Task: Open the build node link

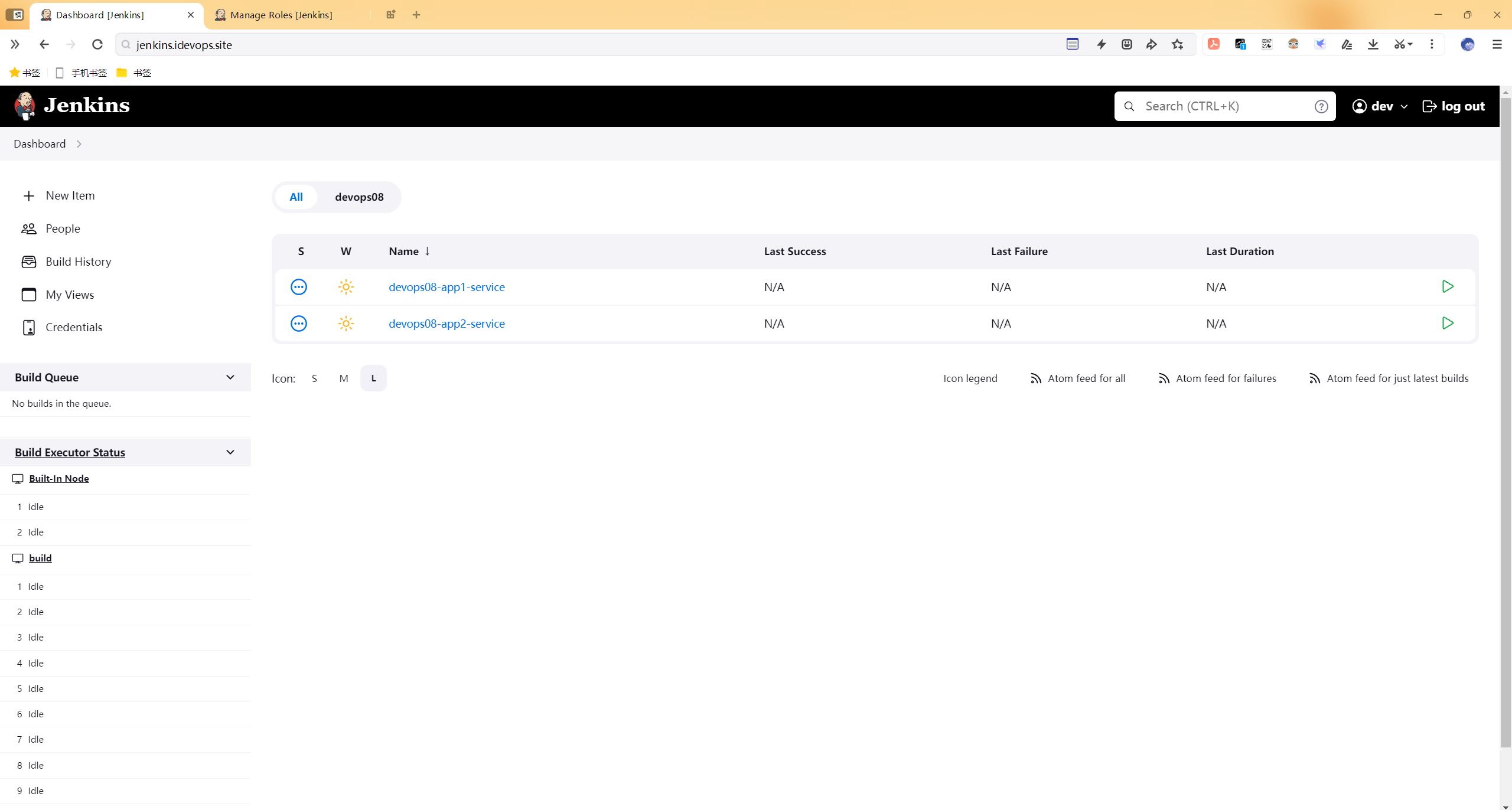Action: pos(40,558)
